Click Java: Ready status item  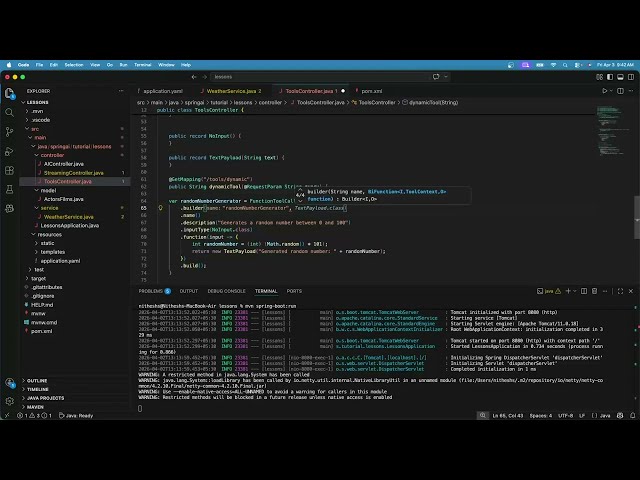76,416
